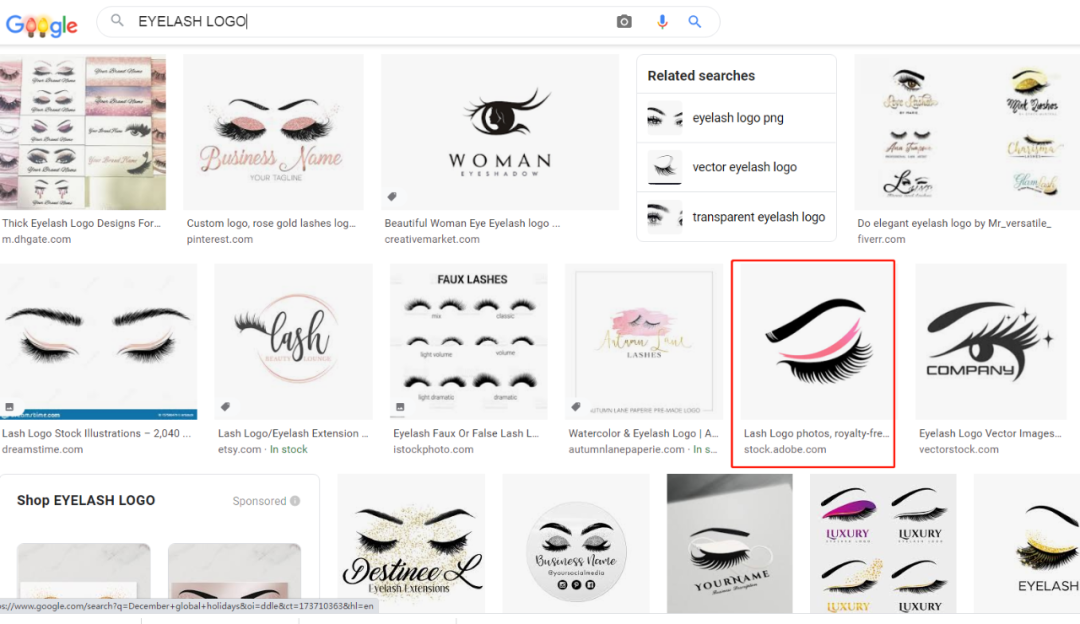This screenshot has width=1080, height=624.
Task: Click pinterest.com source link
Action: [x=220, y=239]
